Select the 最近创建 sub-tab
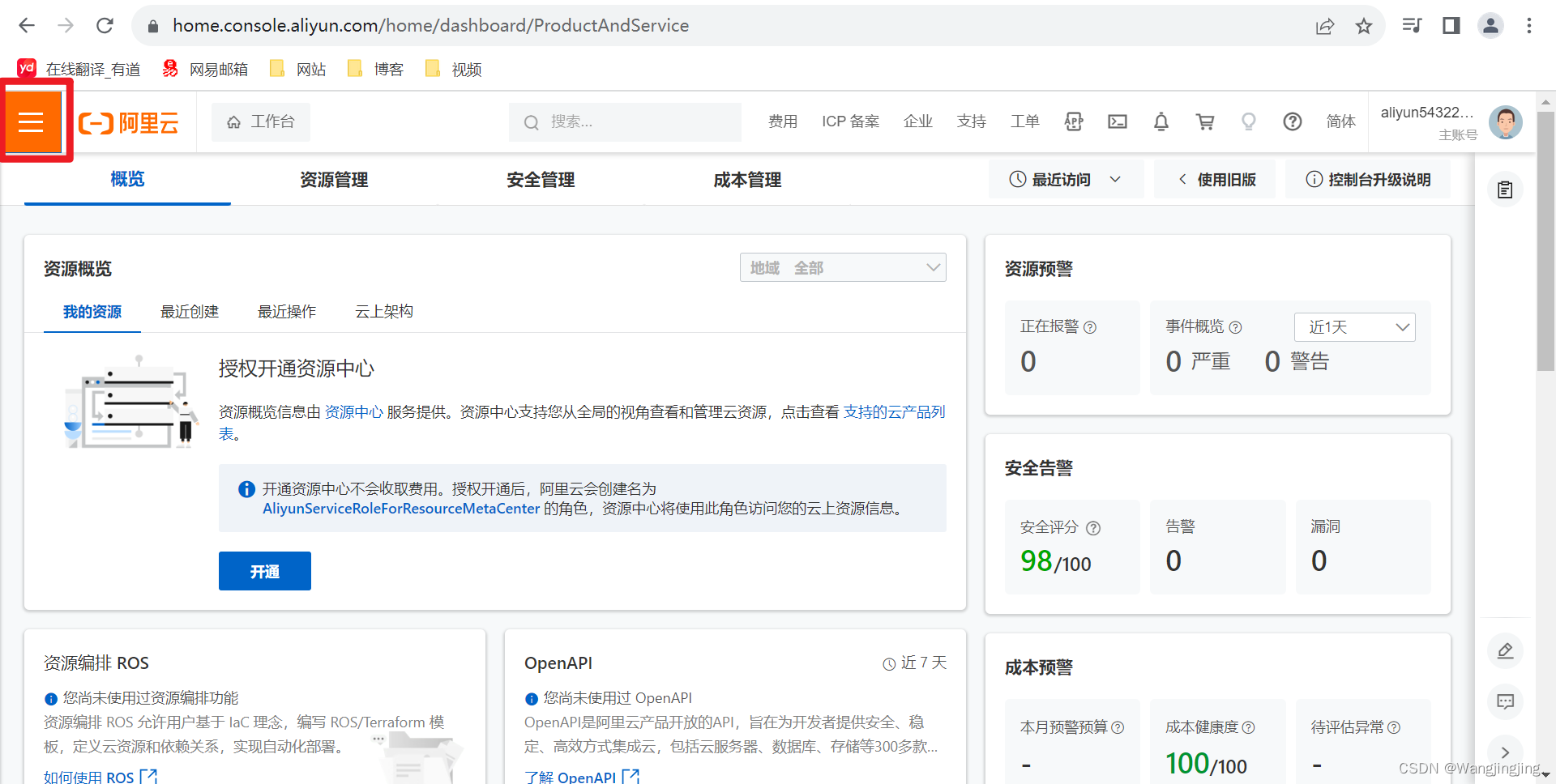The width and height of the screenshot is (1556, 784). click(190, 312)
